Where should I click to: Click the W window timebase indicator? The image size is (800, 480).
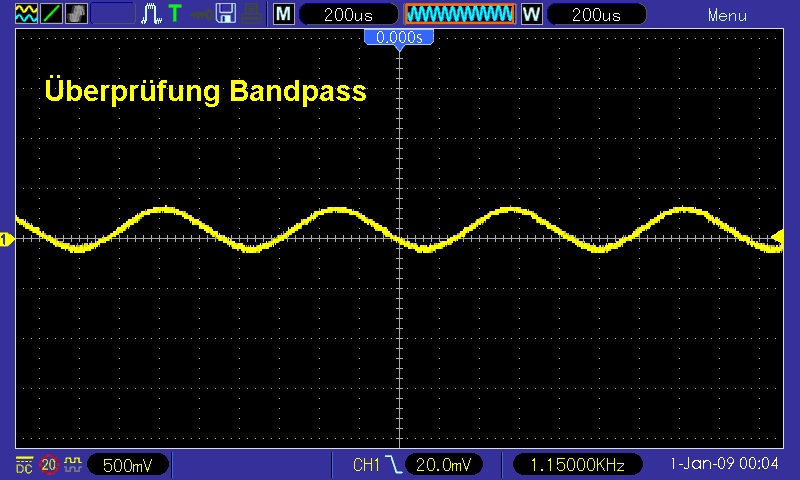coord(531,14)
